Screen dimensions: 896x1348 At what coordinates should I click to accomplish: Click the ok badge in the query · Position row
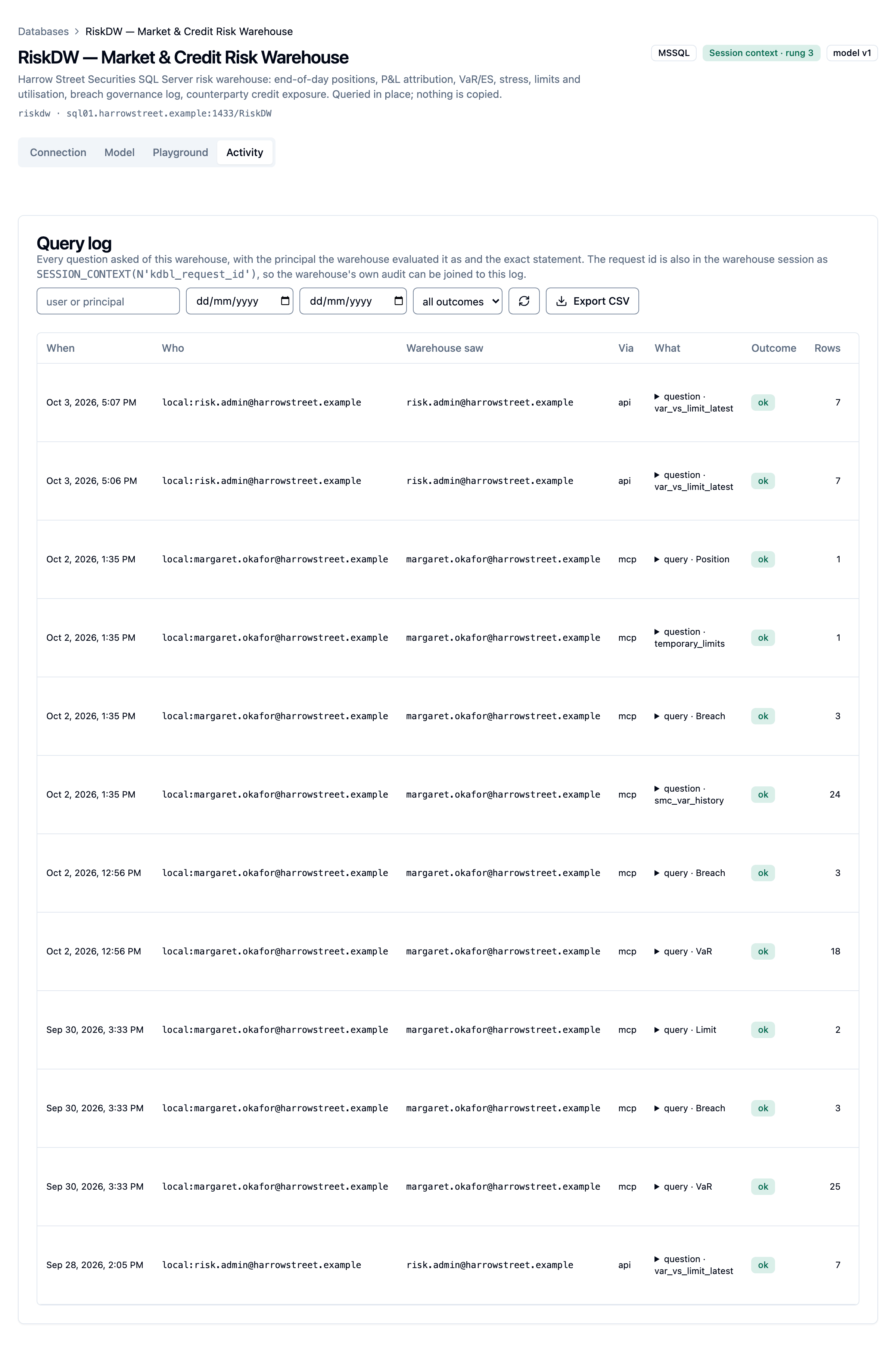[x=763, y=559]
